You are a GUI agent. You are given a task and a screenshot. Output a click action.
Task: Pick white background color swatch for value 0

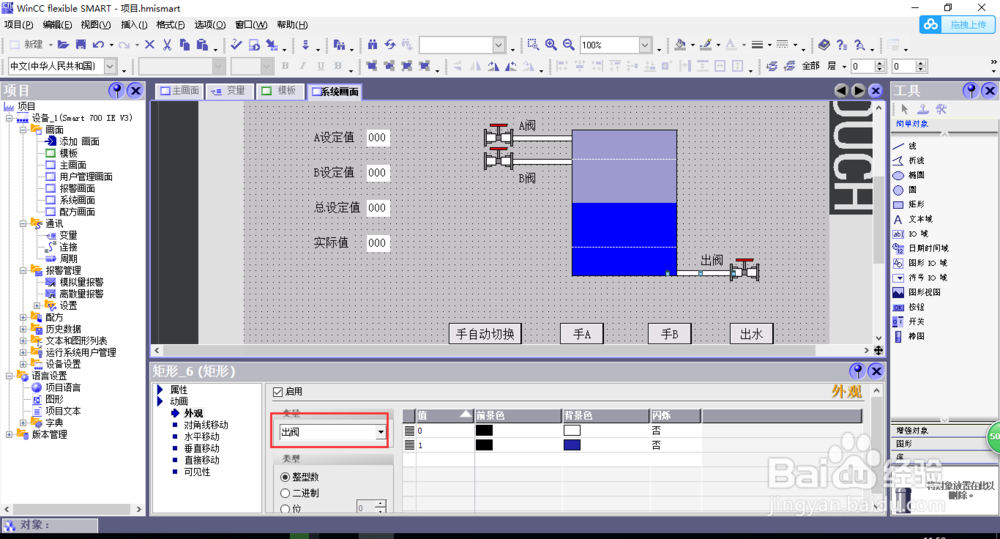(x=572, y=431)
